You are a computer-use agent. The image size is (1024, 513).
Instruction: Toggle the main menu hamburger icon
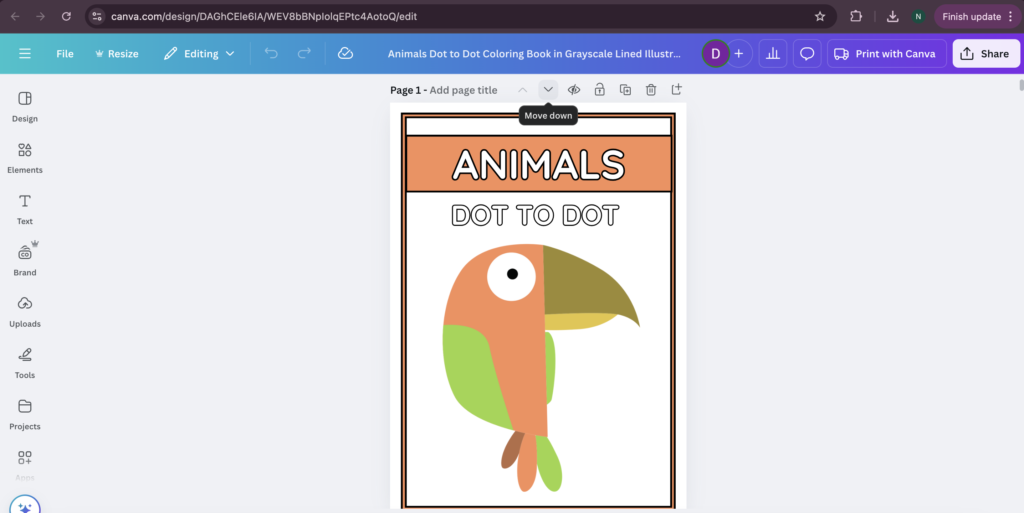point(25,54)
